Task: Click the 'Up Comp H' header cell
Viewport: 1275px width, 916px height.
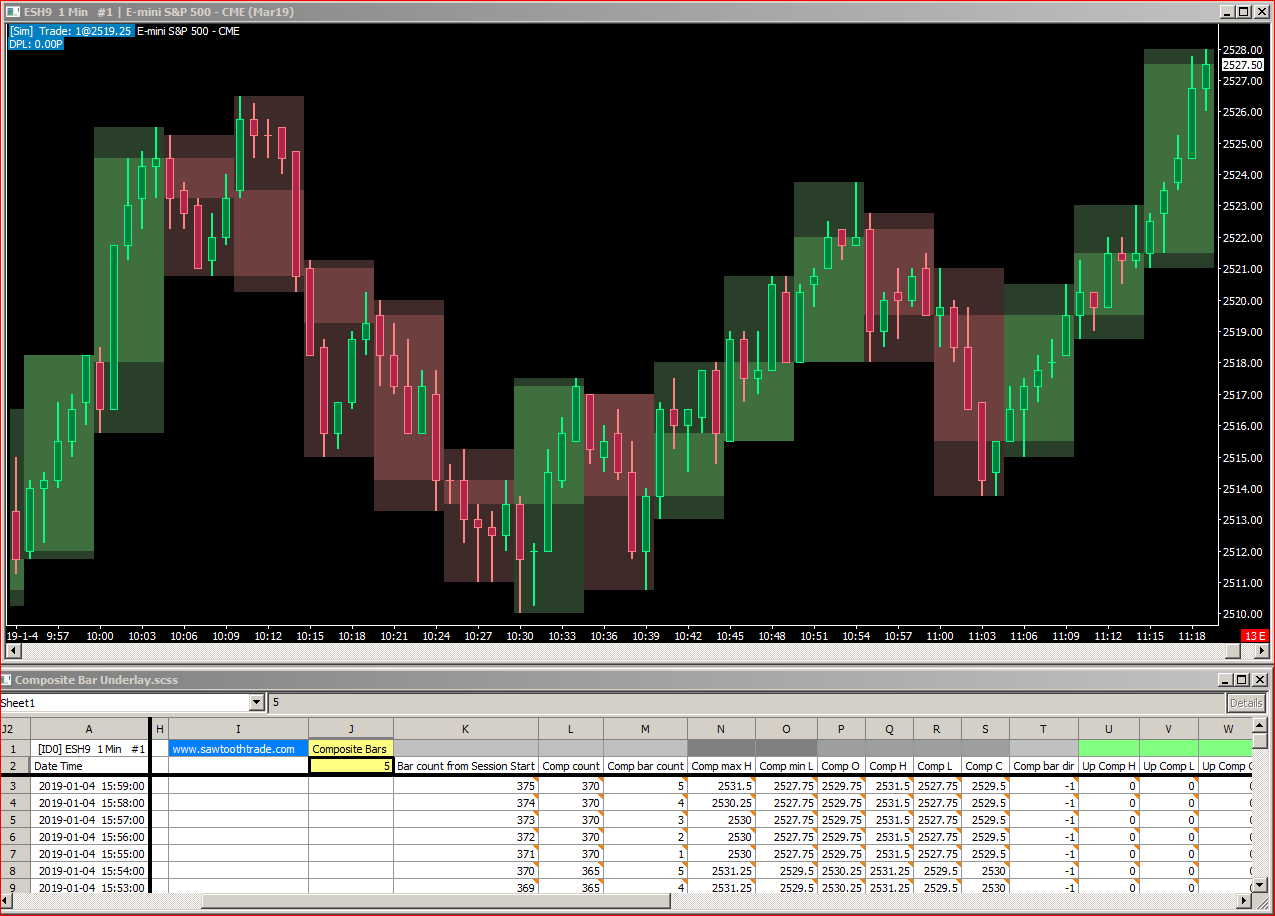Action: coord(1108,766)
